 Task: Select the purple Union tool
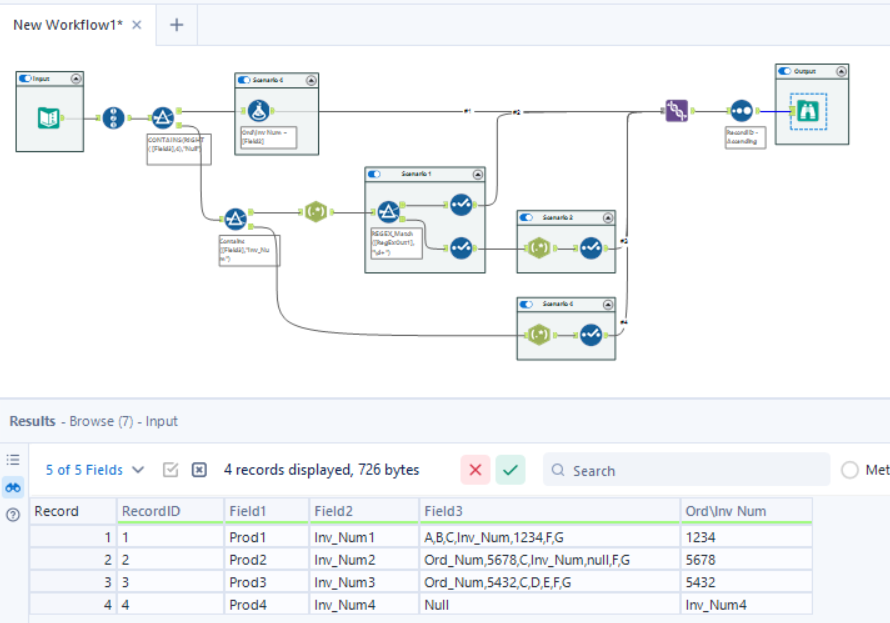pos(677,111)
